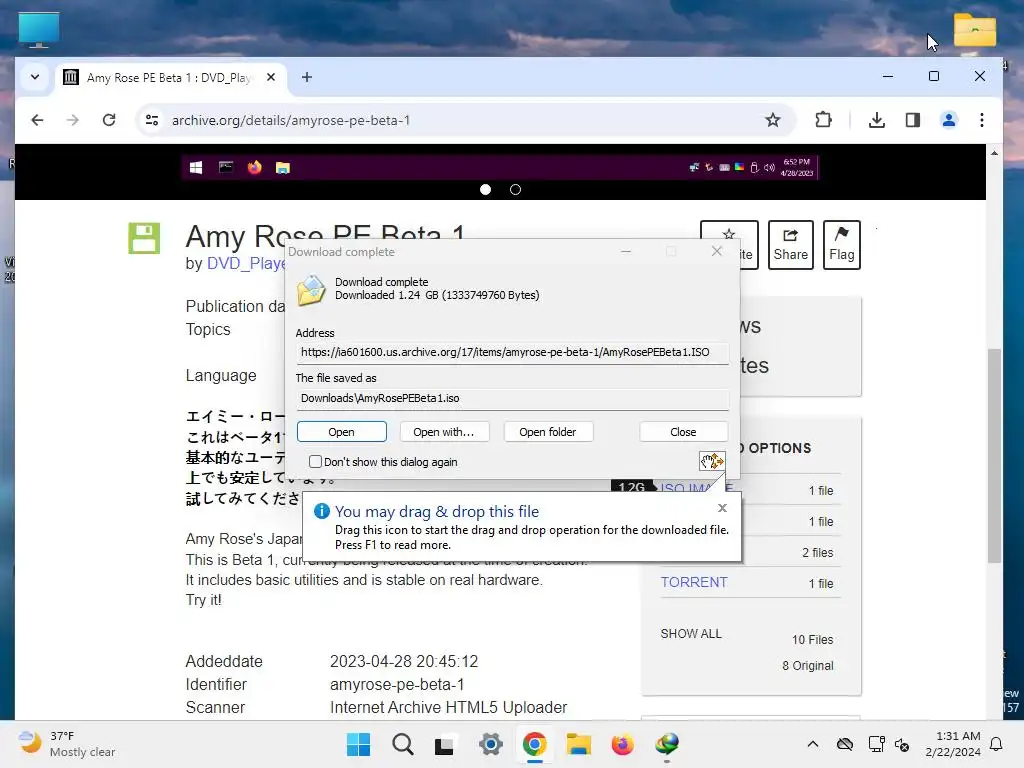Click the green floppy disk software icon
The width and height of the screenshot is (1024, 768).
(144, 238)
